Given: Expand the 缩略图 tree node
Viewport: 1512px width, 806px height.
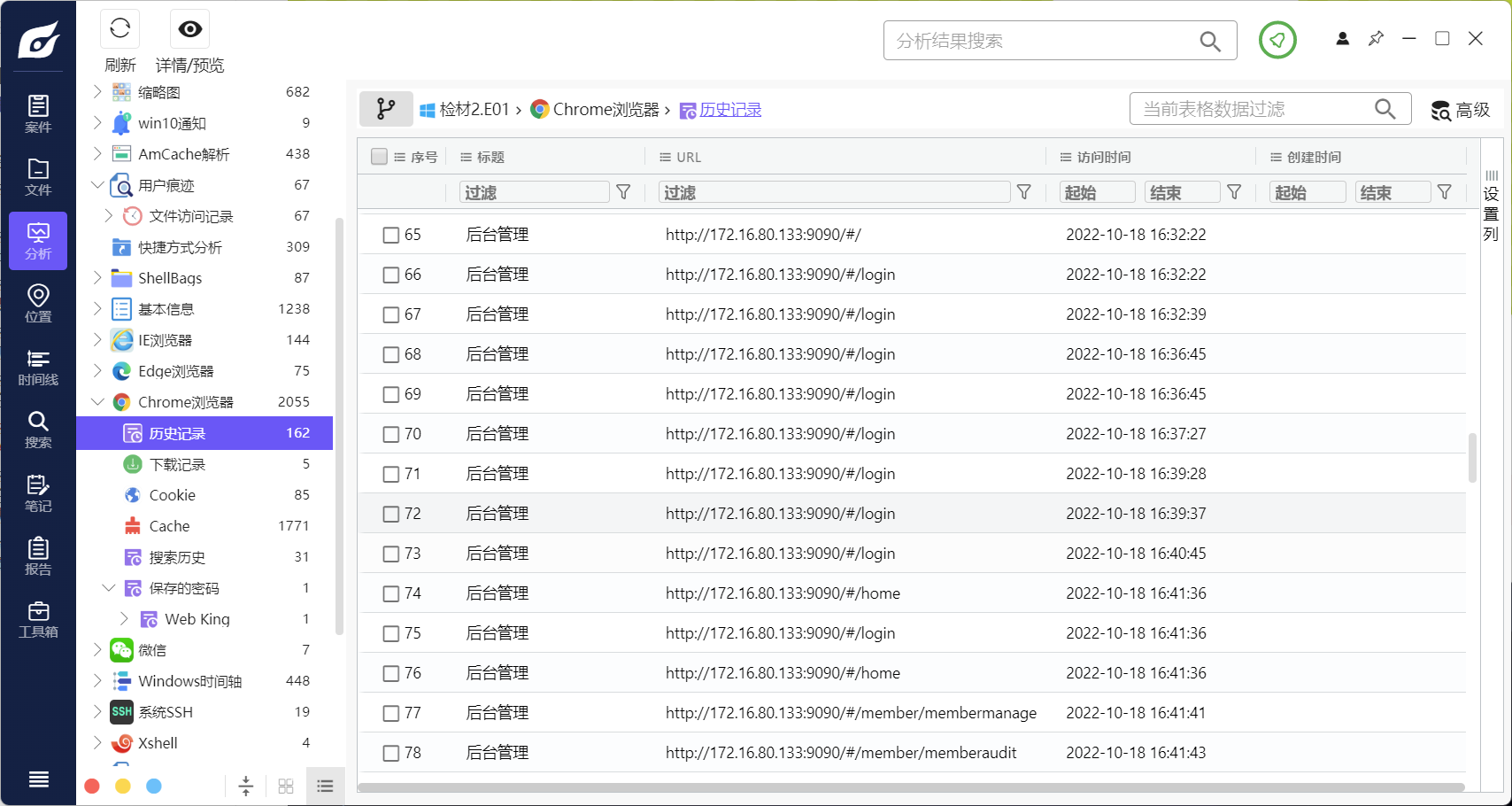Looking at the screenshot, I should click(97, 92).
